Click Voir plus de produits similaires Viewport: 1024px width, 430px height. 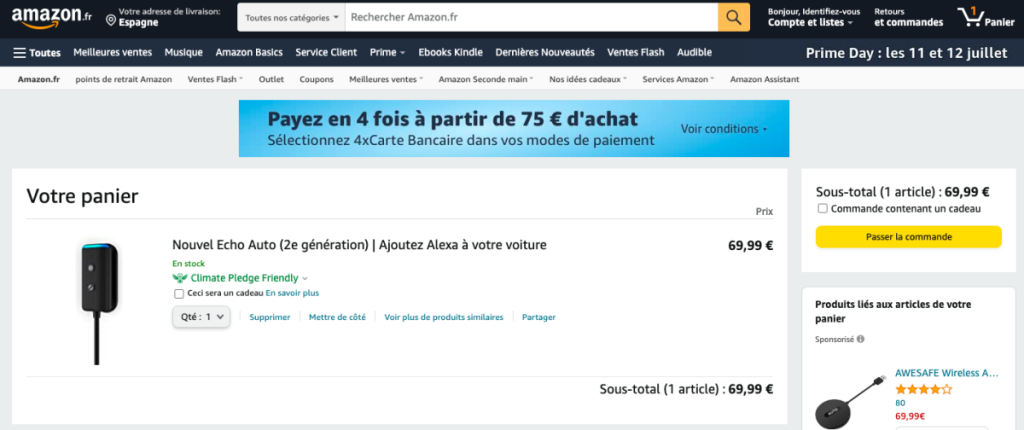click(443, 317)
